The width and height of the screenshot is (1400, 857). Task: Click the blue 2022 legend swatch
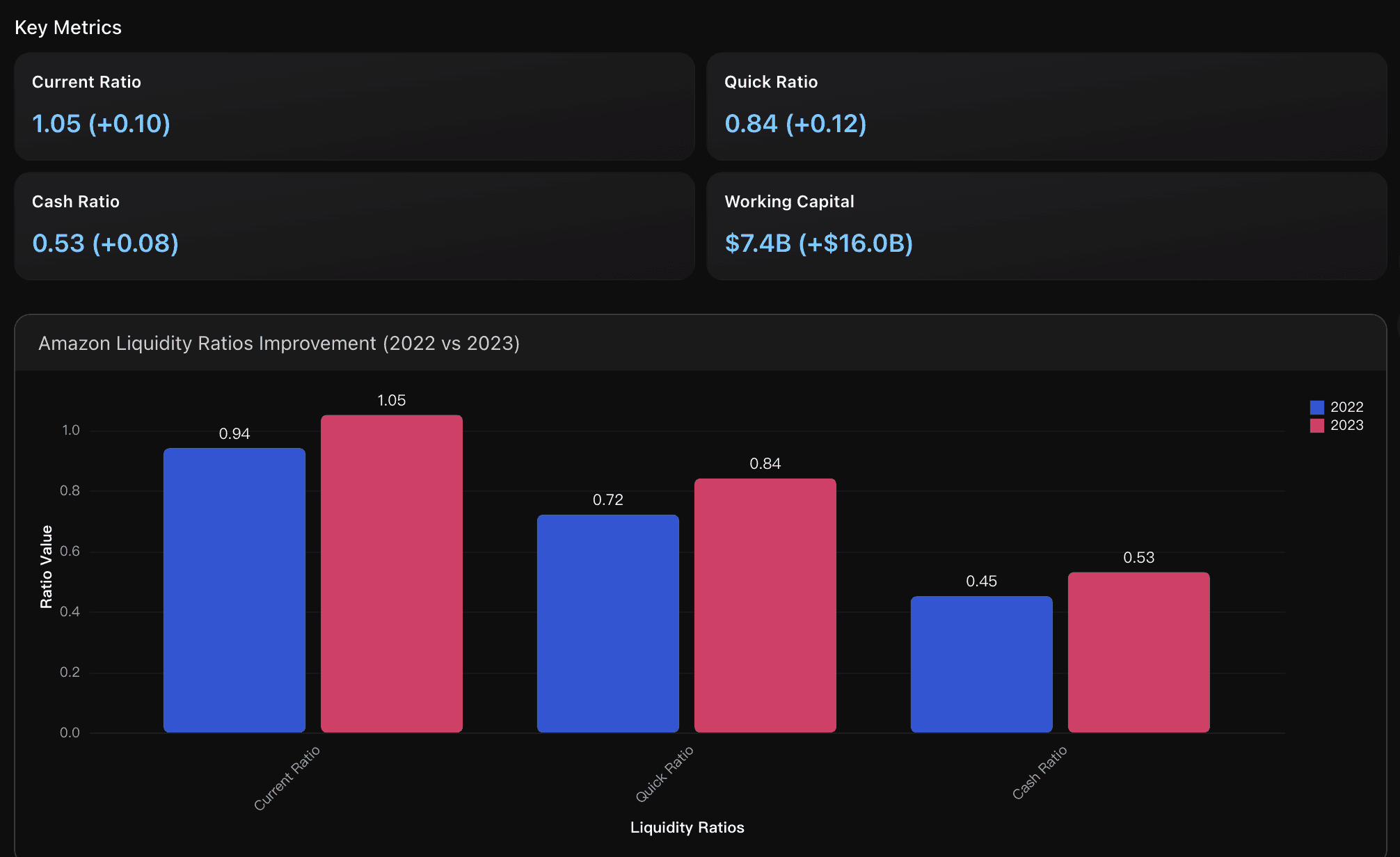tap(1317, 408)
